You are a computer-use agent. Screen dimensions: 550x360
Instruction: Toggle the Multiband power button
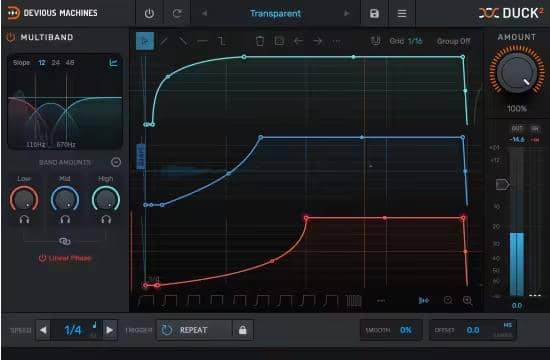(11, 37)
